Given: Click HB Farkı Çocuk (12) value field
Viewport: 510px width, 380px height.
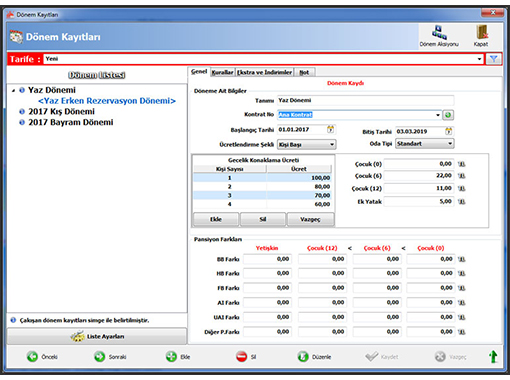Looking at the screenshot, I should (322, 273).
